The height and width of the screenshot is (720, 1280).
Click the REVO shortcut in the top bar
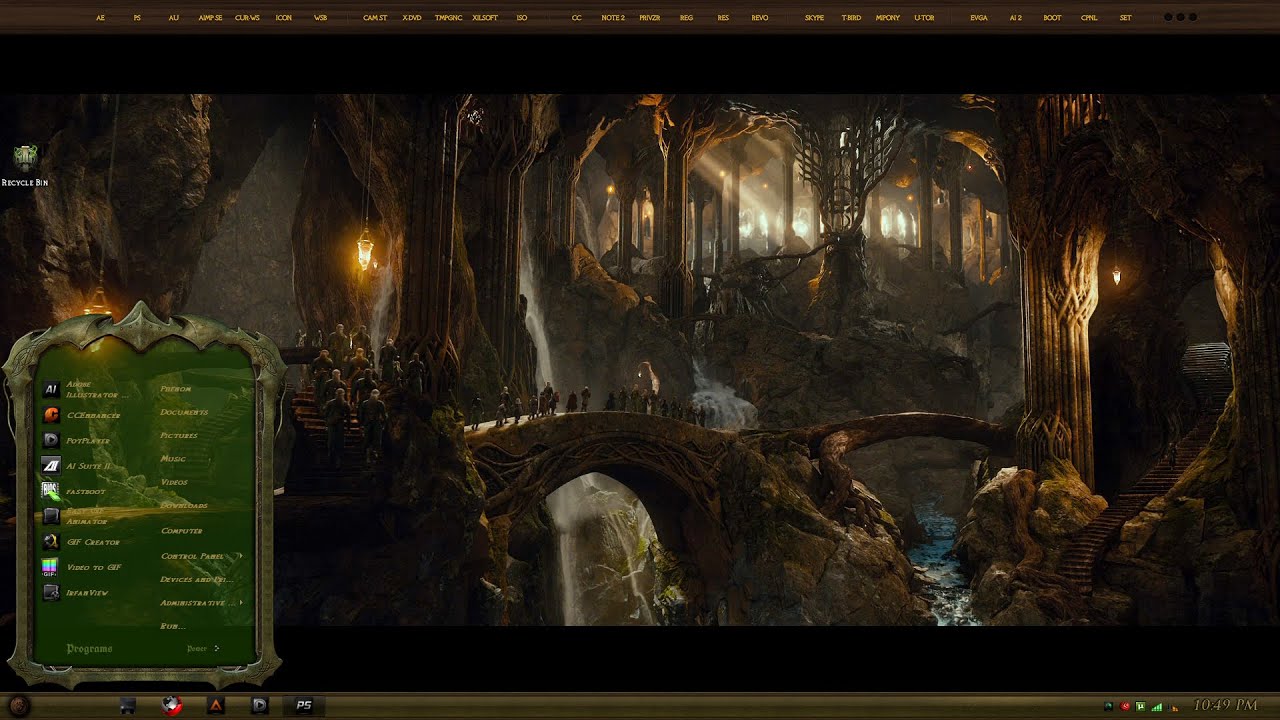pos(760,18)
